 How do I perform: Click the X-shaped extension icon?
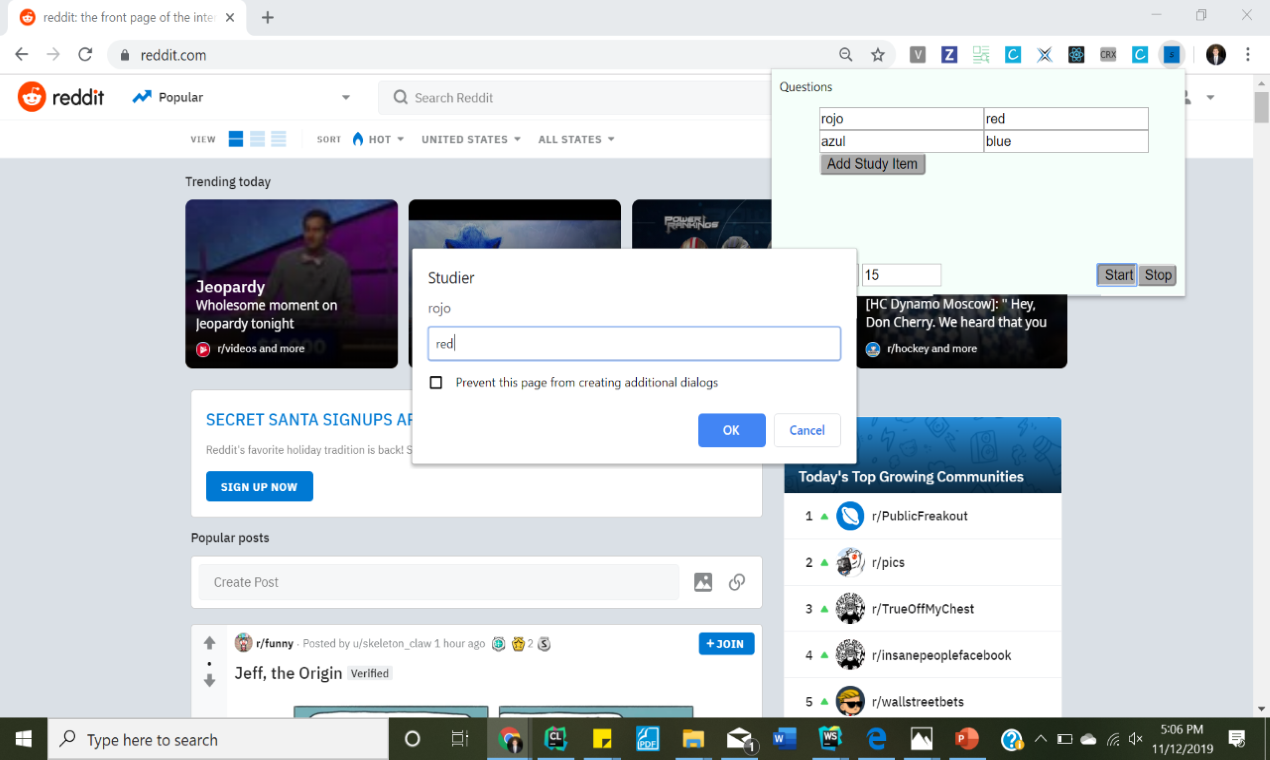click(x=1044, y=55)
